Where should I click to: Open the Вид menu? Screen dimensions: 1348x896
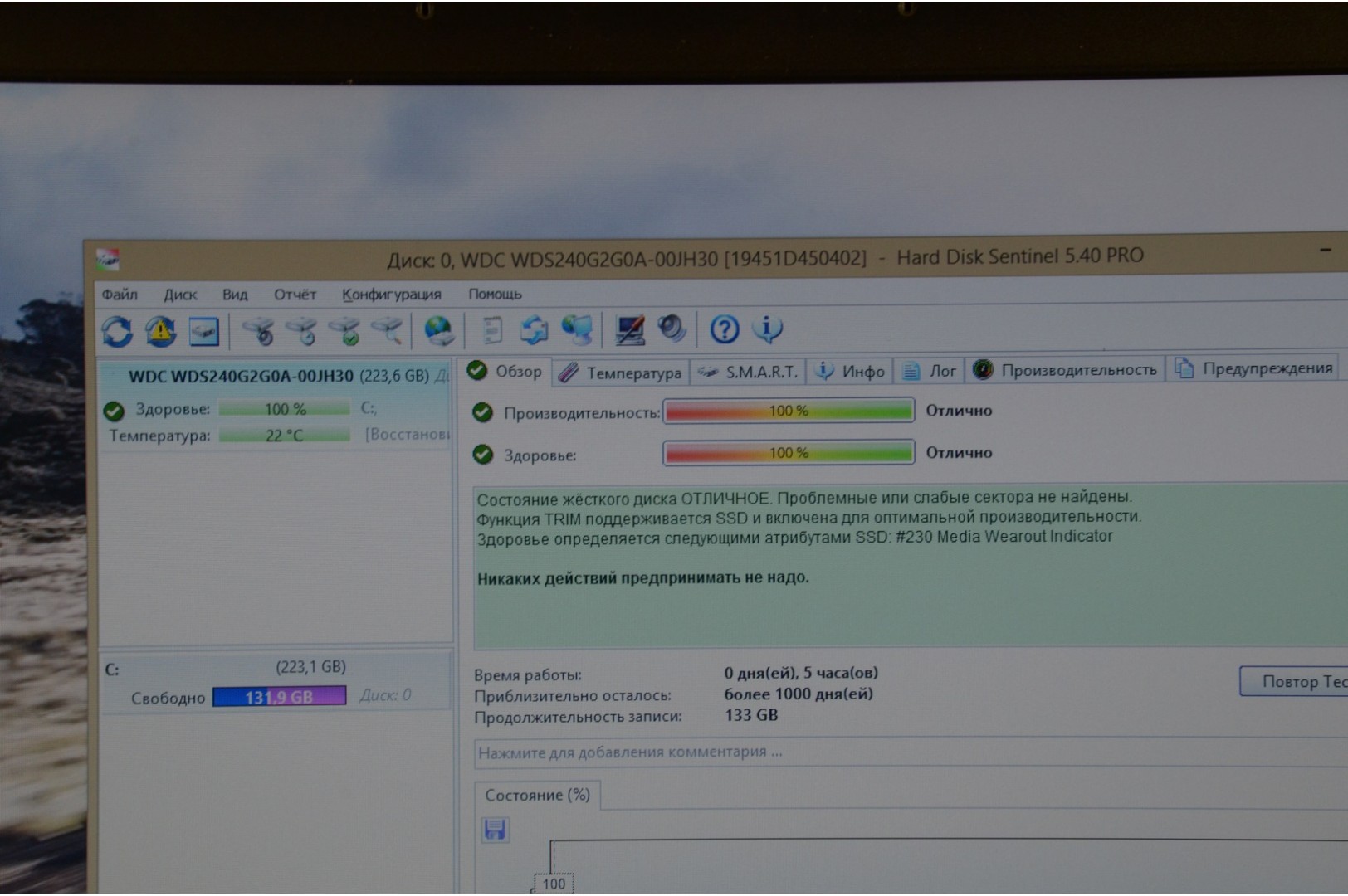click(235, 295)
